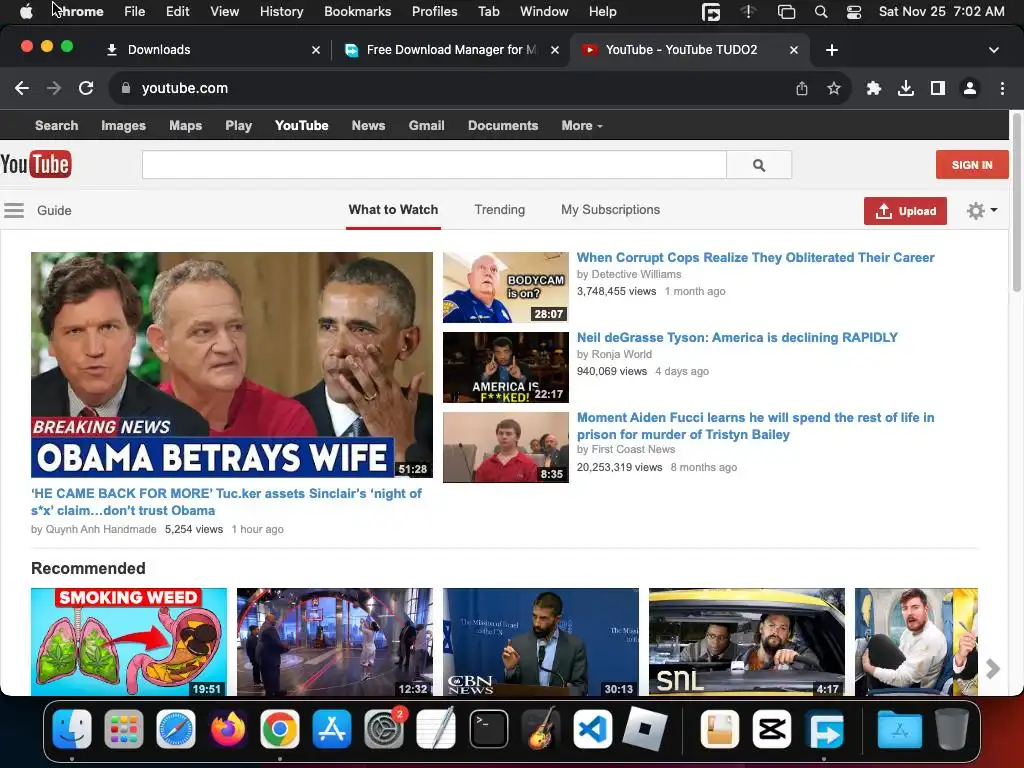This screenshot has width=1024, height=768.
Task: Open Finder from the Dock
Action: tap(72, 729)
